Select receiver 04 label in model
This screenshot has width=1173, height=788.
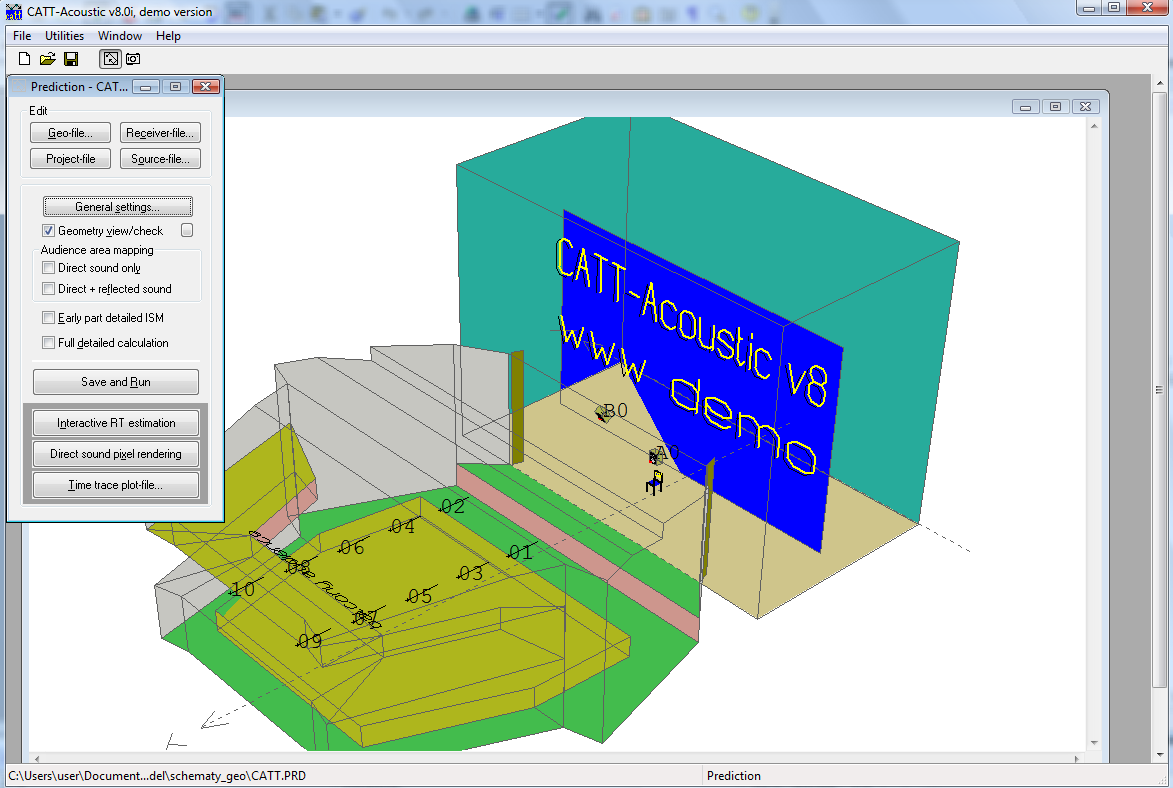coord(402,527)
